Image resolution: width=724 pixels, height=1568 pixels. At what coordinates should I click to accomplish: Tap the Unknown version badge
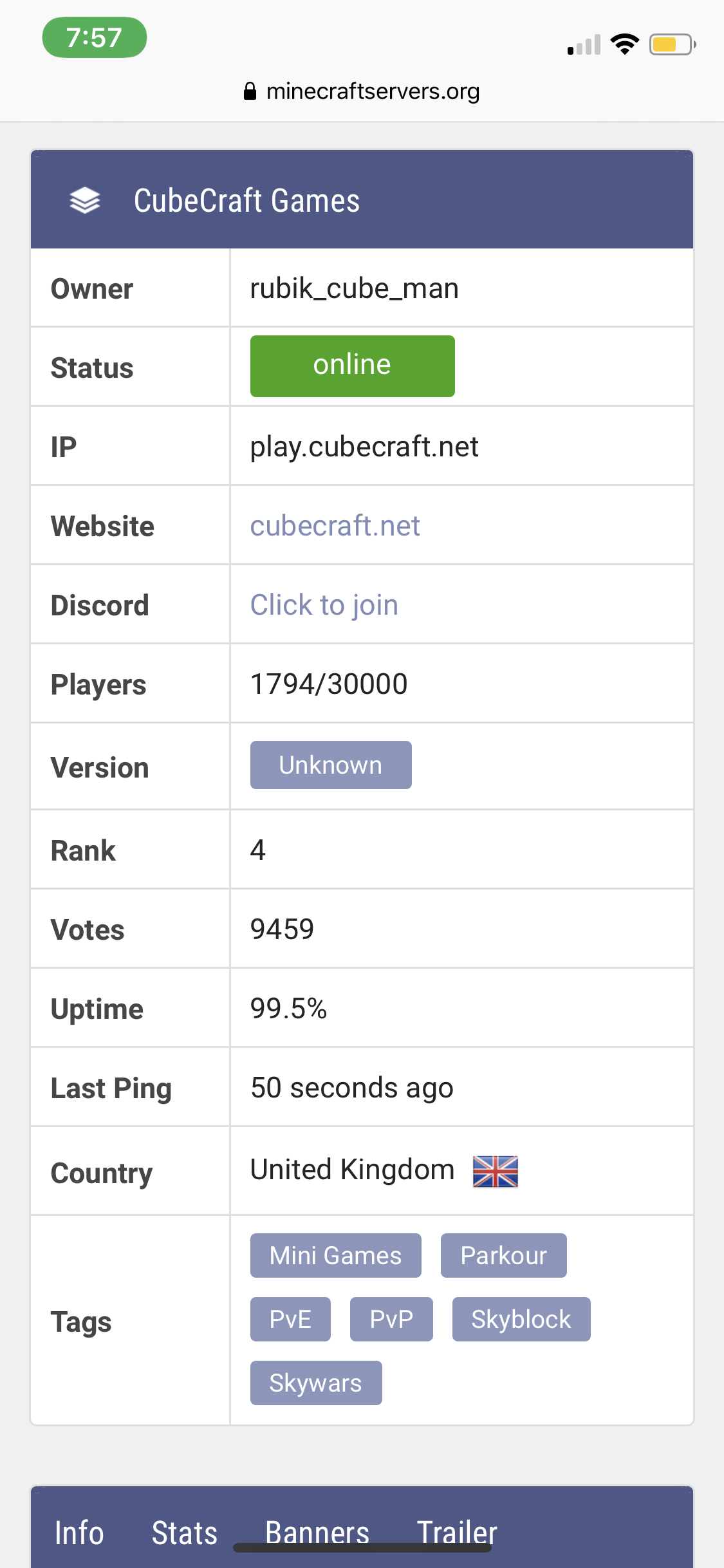331,765
